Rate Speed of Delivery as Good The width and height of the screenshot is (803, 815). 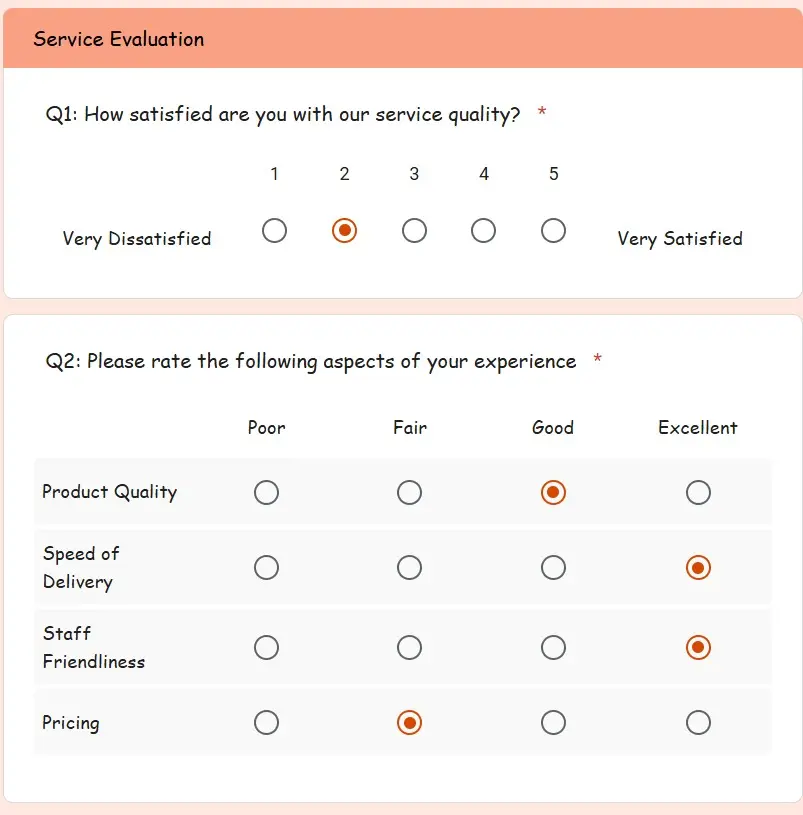tap(553, 567)
